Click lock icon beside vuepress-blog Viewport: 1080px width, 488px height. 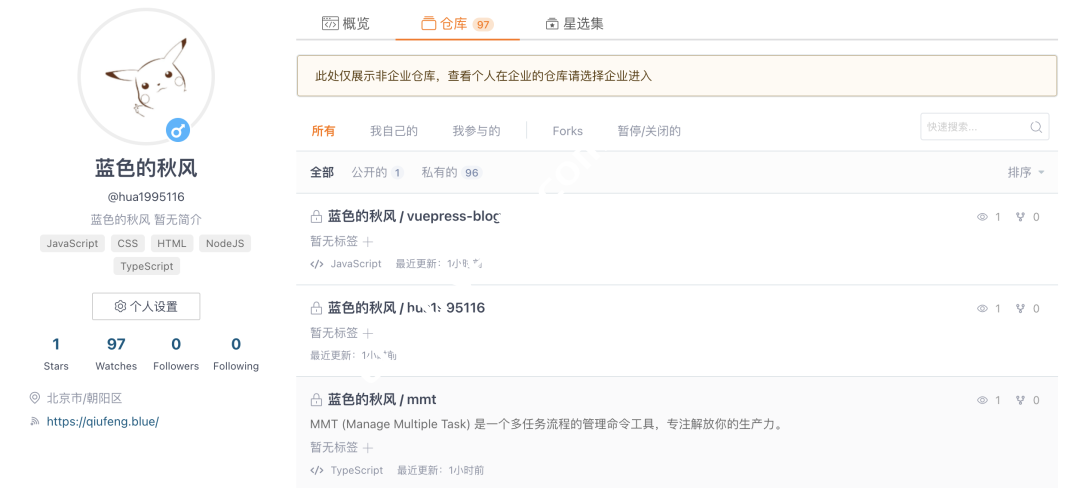tap(316, 217)
